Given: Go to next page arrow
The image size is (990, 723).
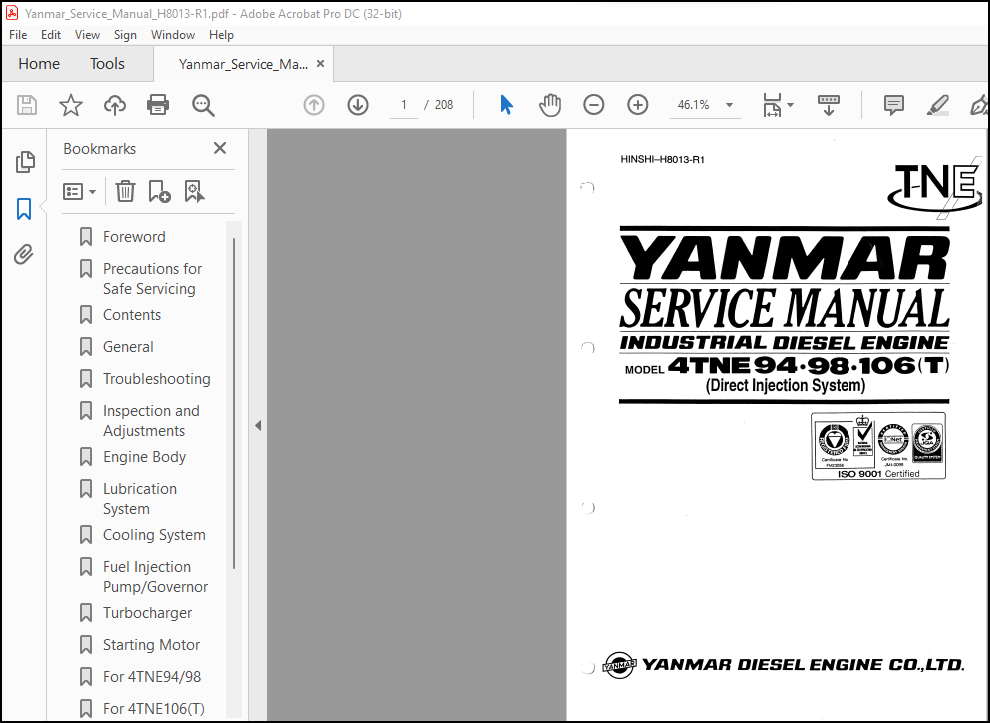Looking at the screenshot, I should click(358, 105).
